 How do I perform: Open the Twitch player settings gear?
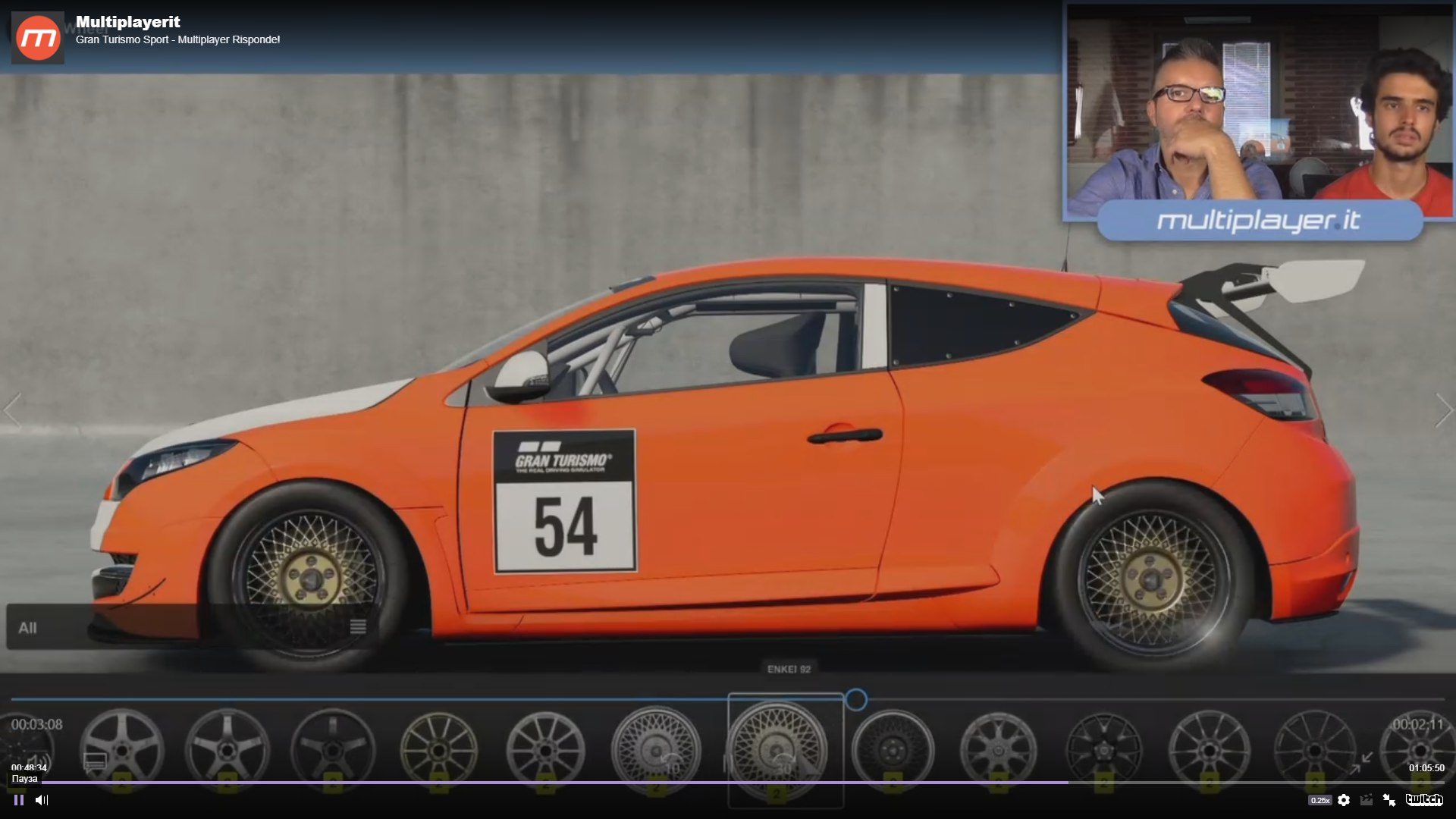[x=1344, y=800]
